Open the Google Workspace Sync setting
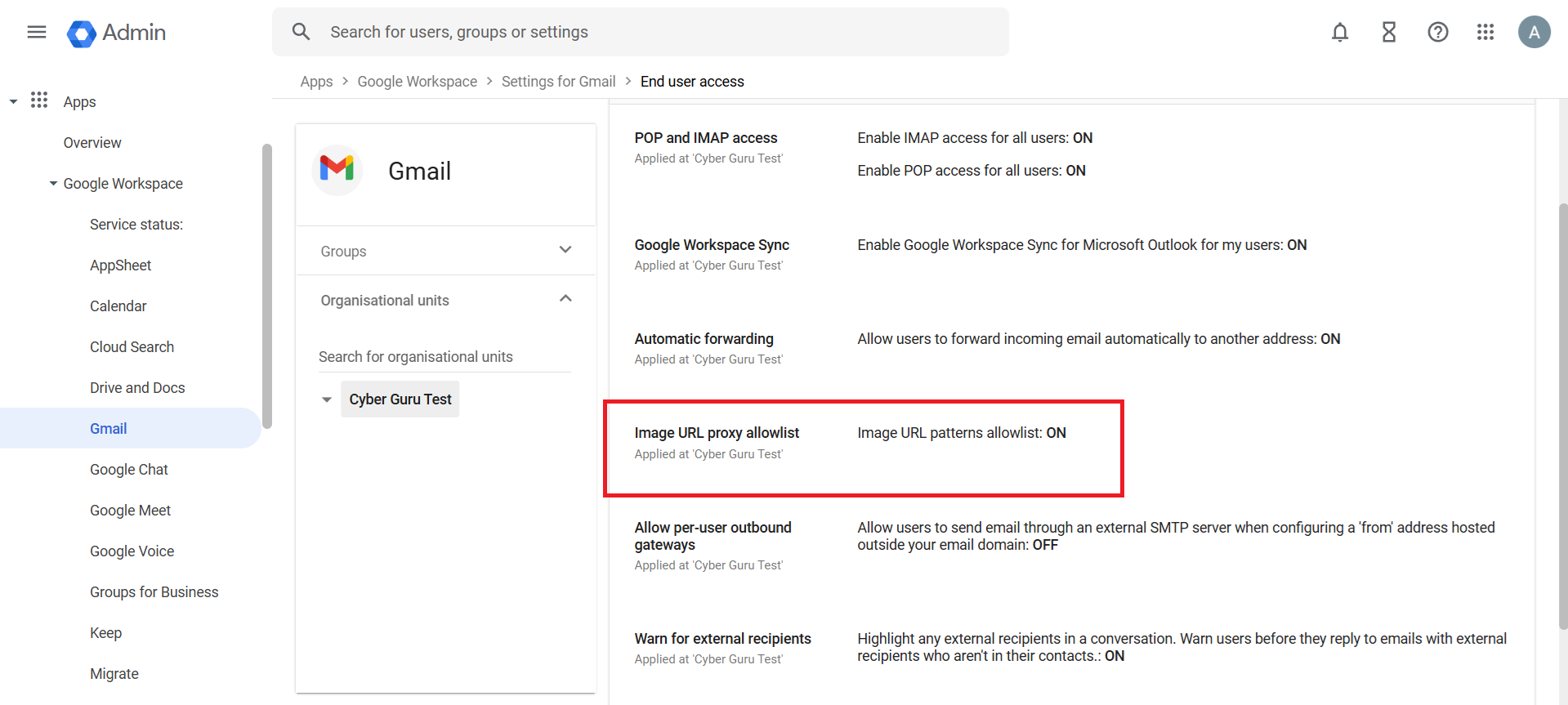Image resolution: width=1568 pixels, height=705 pixels. (x=712, y=245)
